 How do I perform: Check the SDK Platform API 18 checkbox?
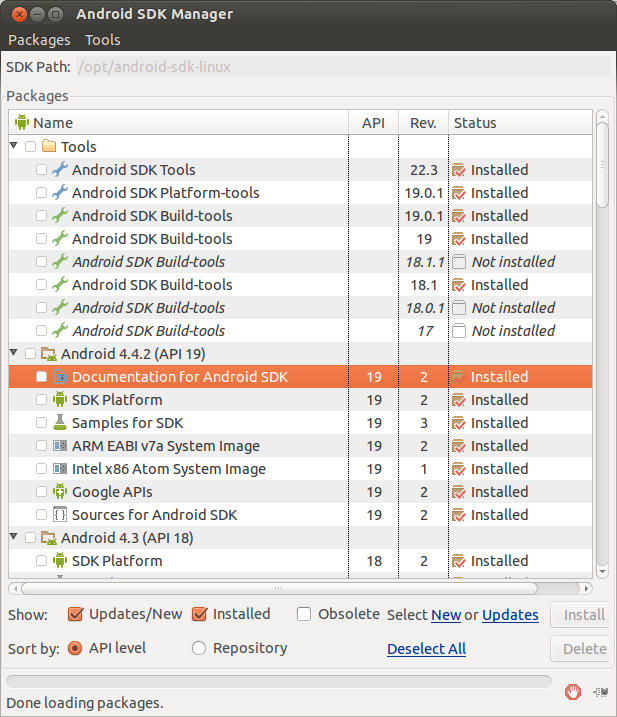(41, 561)
